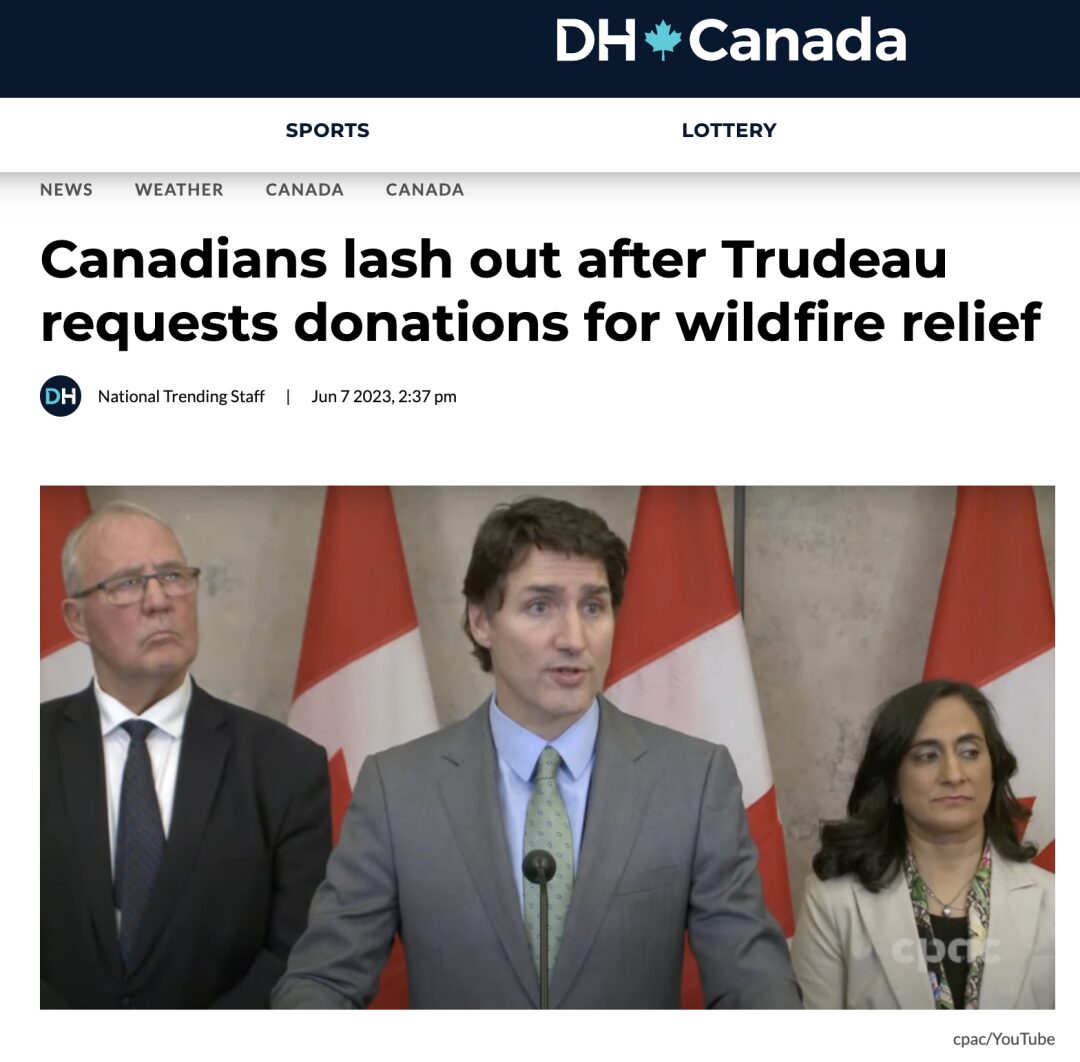Click the DH Canada logo in header
1080x1062 pixels.
pyautogui.click(x=731, y=40)
